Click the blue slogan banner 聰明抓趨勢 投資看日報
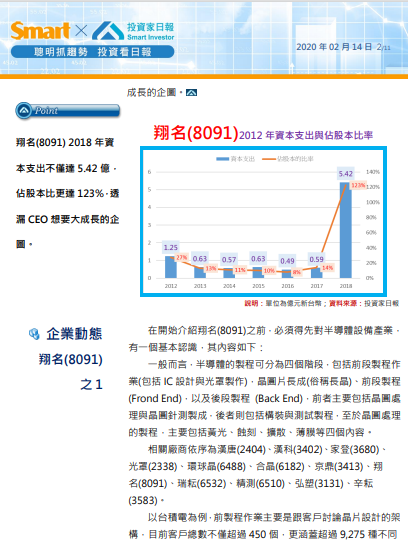 coord(93,52)
